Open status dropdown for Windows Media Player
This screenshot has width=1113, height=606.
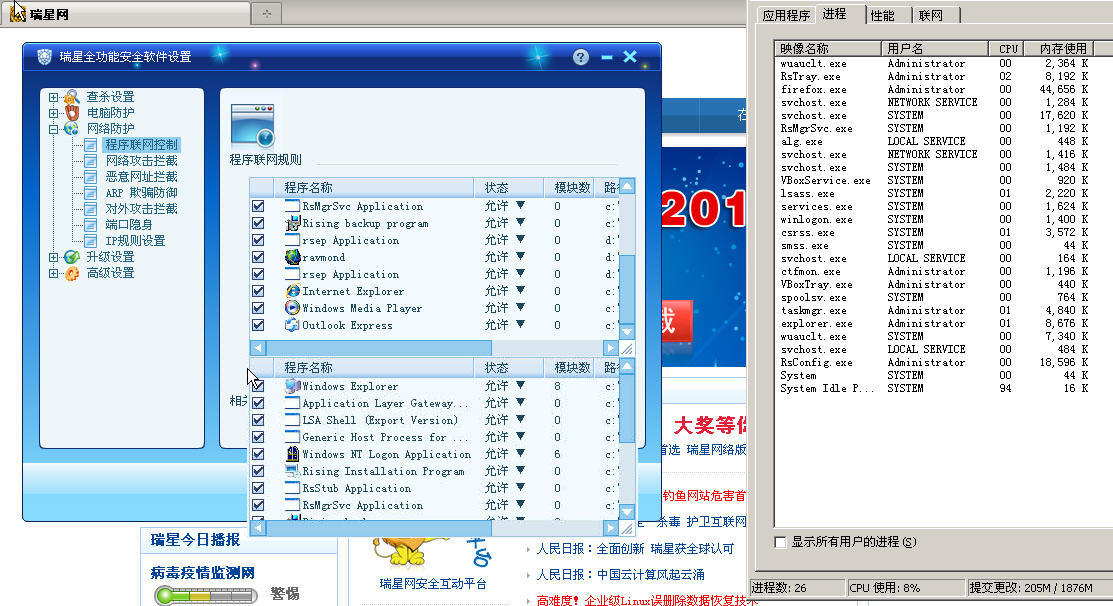coord(520,307)
